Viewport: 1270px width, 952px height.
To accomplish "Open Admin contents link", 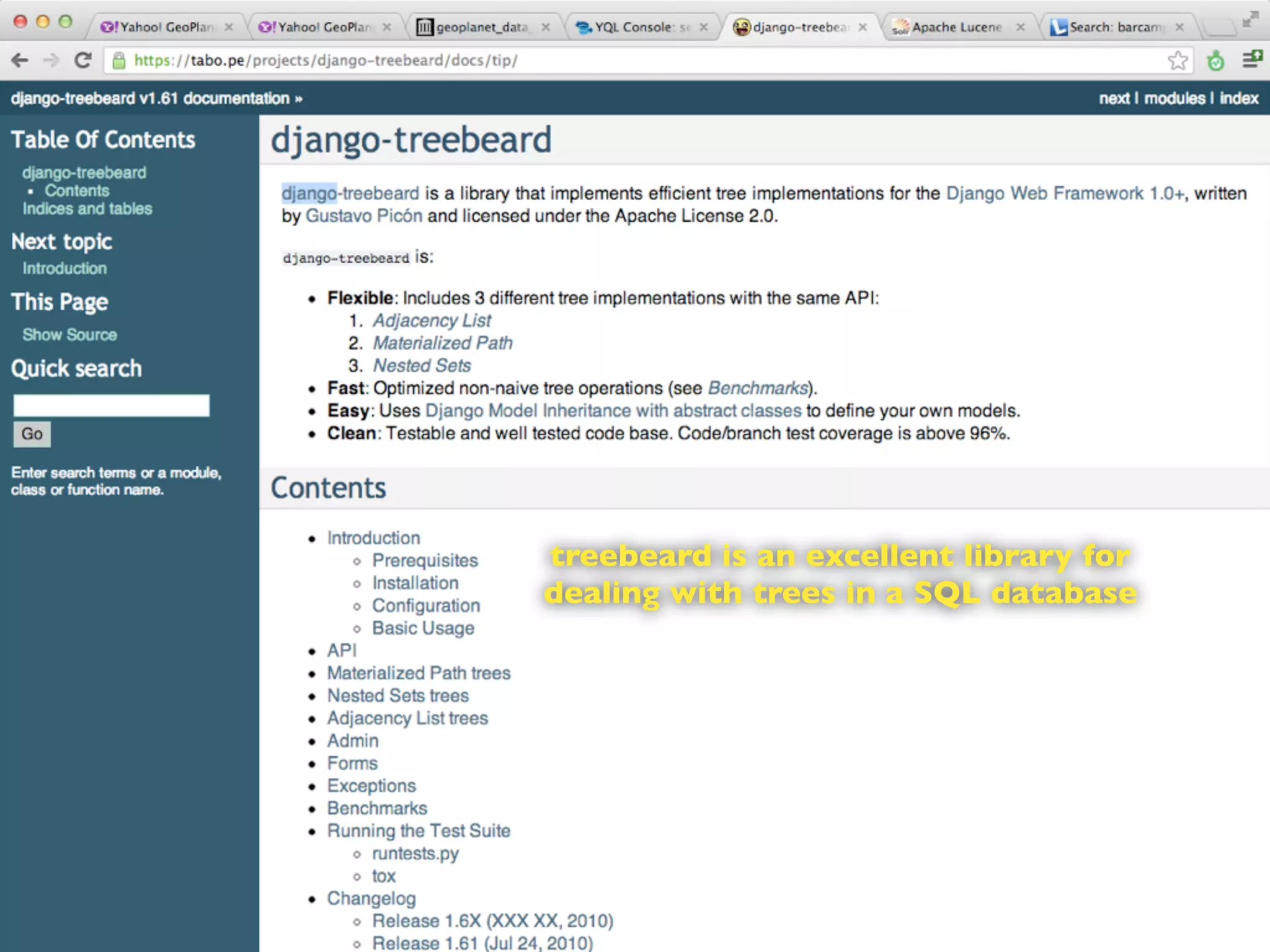I will coord(353,741).
